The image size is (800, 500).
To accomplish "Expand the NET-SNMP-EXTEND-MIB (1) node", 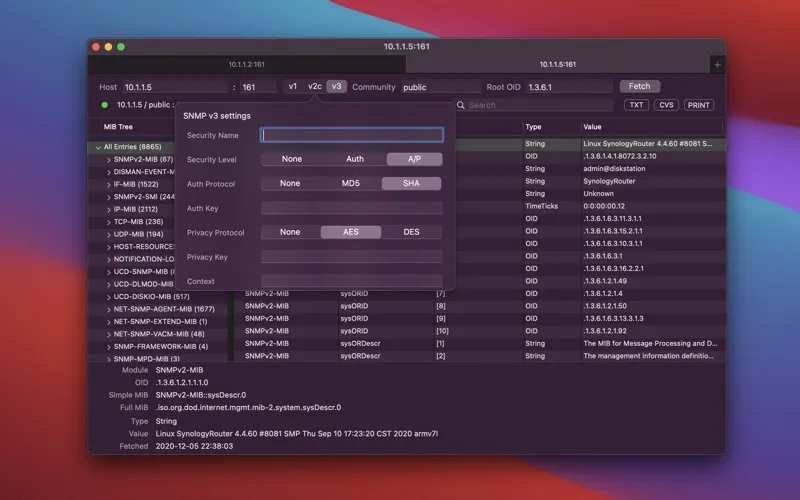I will click(109, 322).
